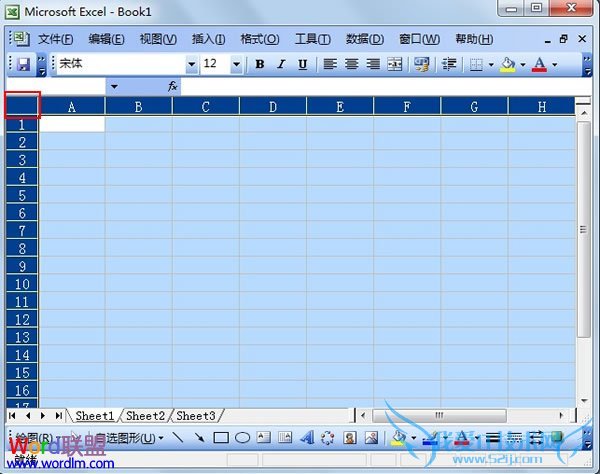The height and width of the screenshot is (474, 600).
Task: Open the 数据(D) menu
Action: click(x=365, y=39)
